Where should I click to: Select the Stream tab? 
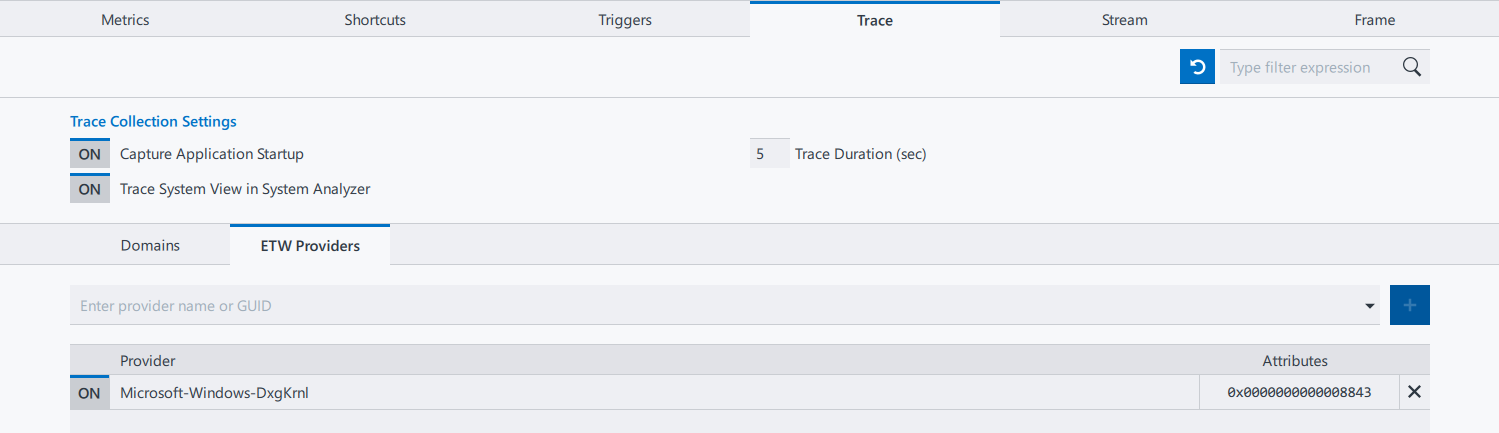coord(1124,20)
